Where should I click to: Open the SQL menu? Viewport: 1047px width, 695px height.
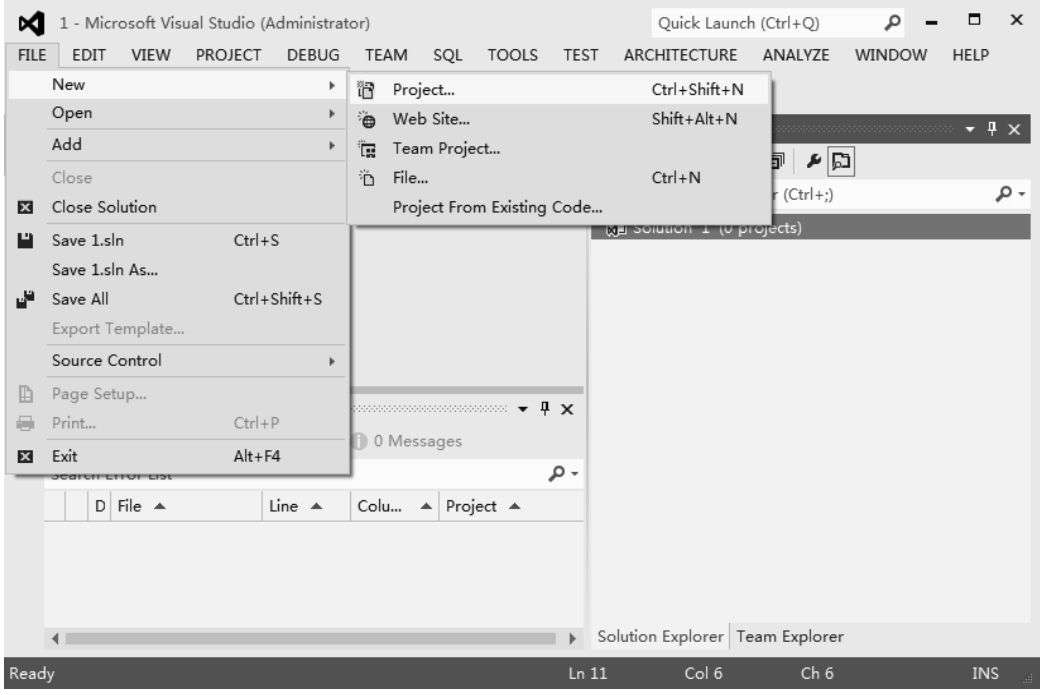(x=447, y=55)
